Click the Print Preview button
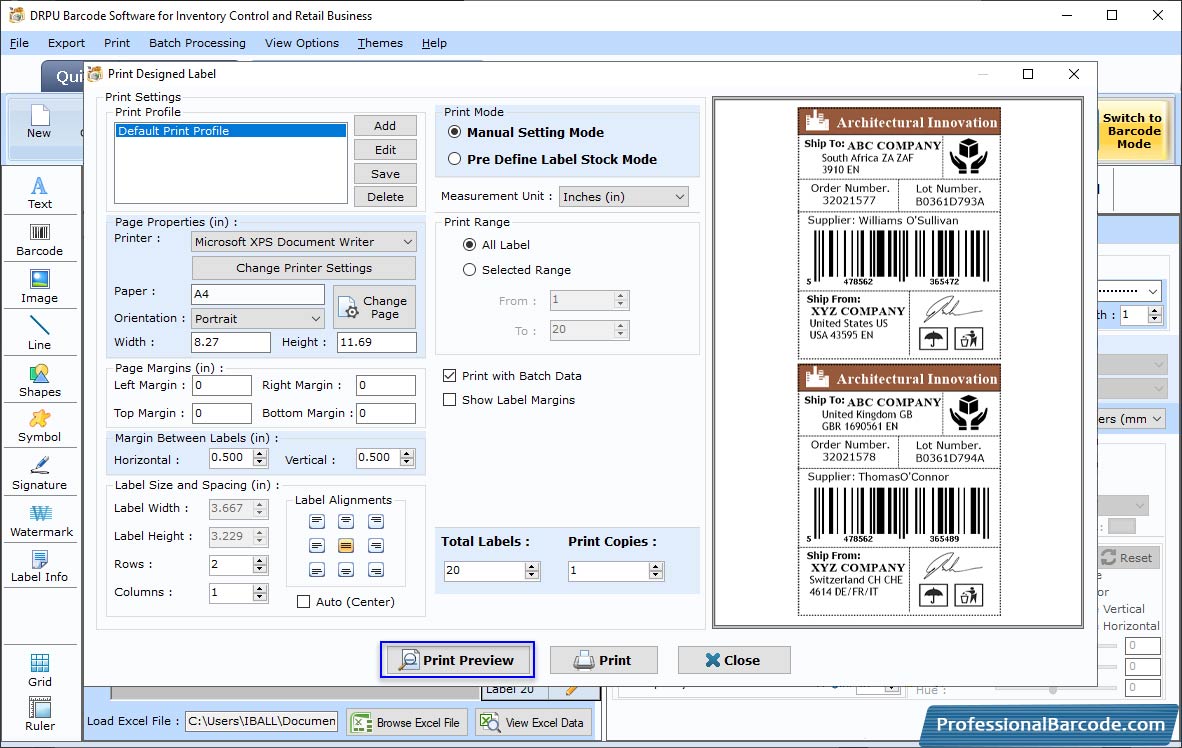This screenshot has height=748, width=1182. (x=458, y=660)
